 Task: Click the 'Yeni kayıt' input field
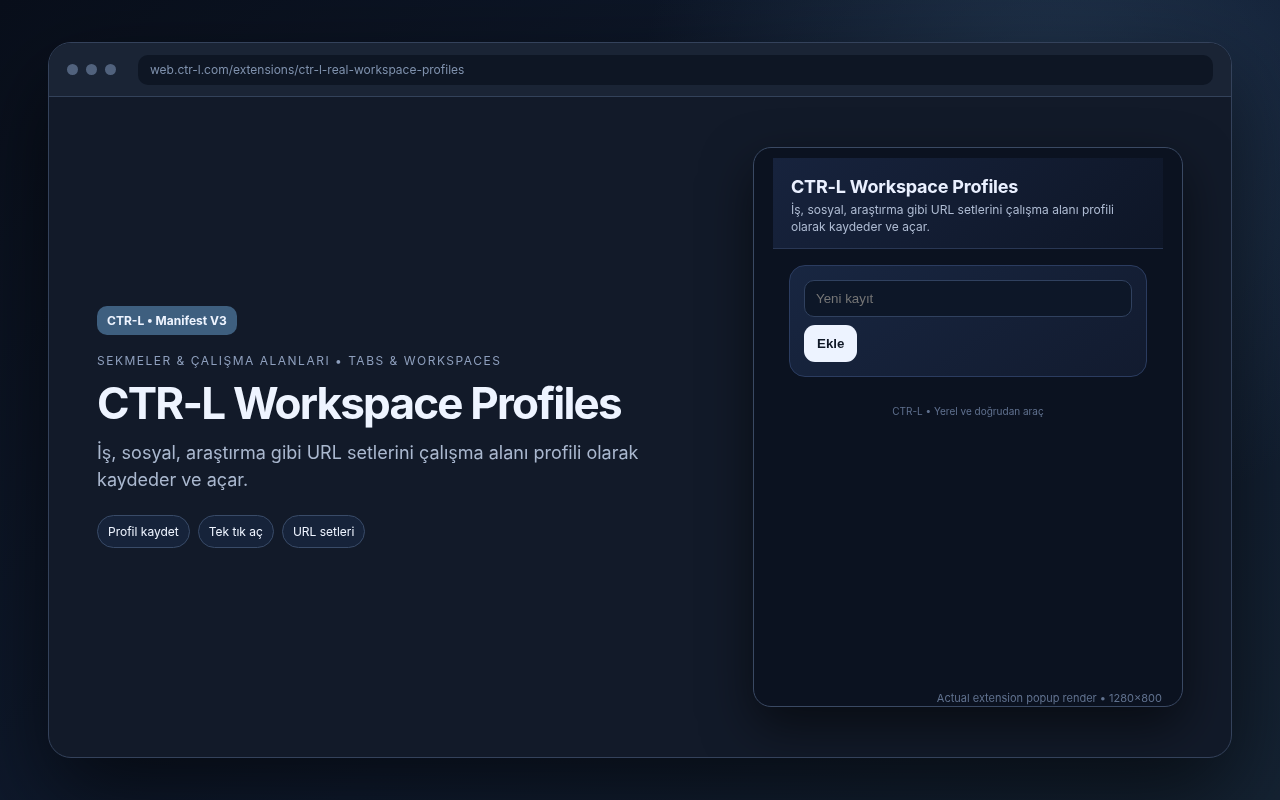tap(967, 298)
